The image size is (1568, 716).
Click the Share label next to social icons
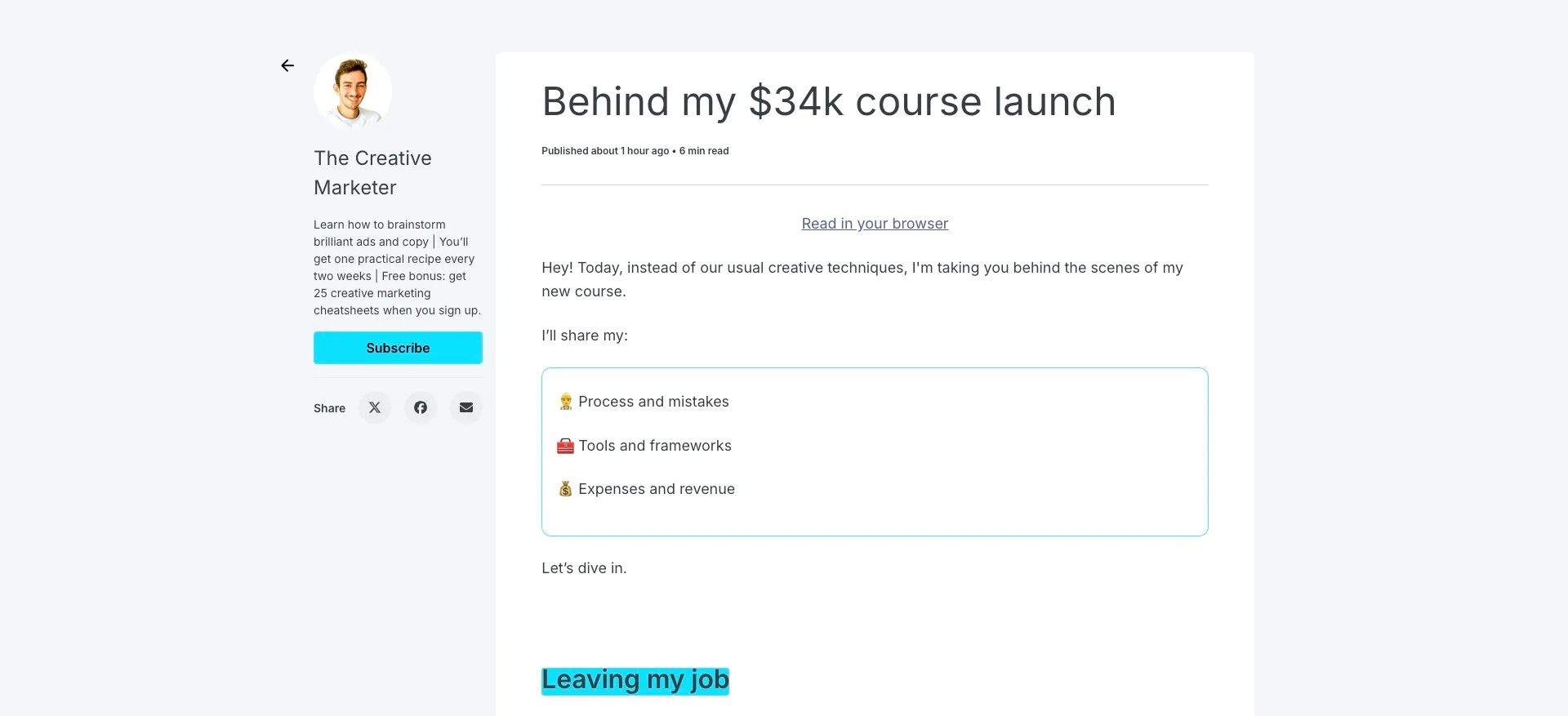pos(329,408)
